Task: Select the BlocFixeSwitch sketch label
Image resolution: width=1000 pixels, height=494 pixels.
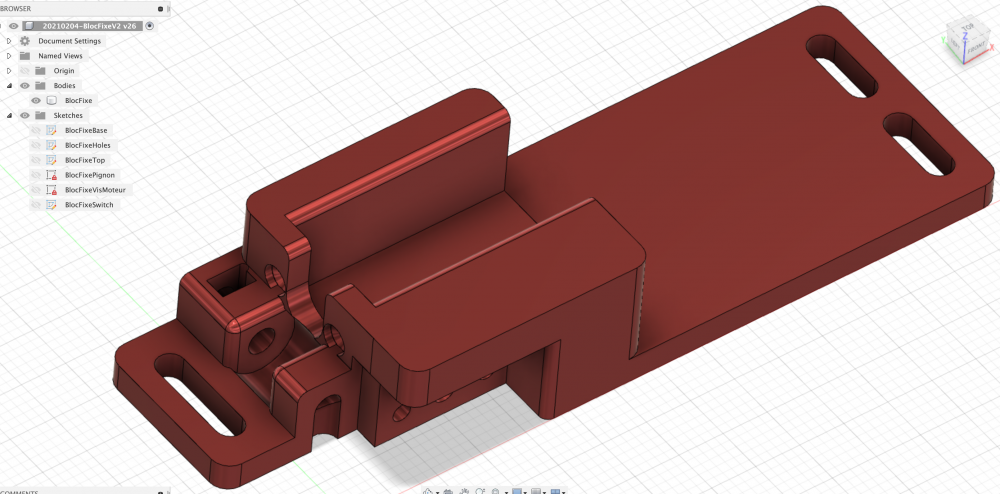Action: coord(89,205)
